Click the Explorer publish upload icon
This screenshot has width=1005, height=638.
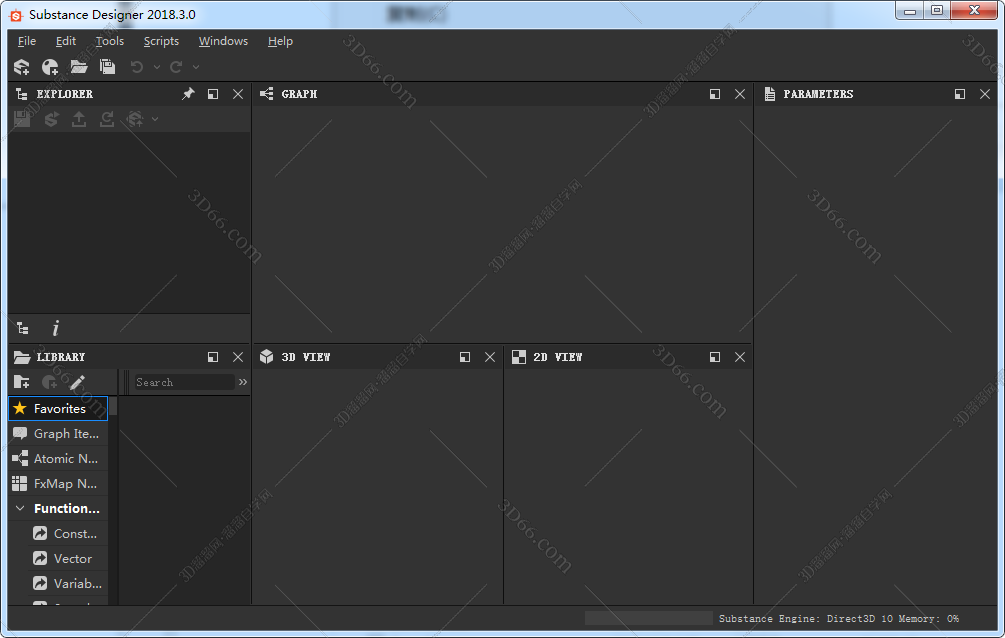79,119
